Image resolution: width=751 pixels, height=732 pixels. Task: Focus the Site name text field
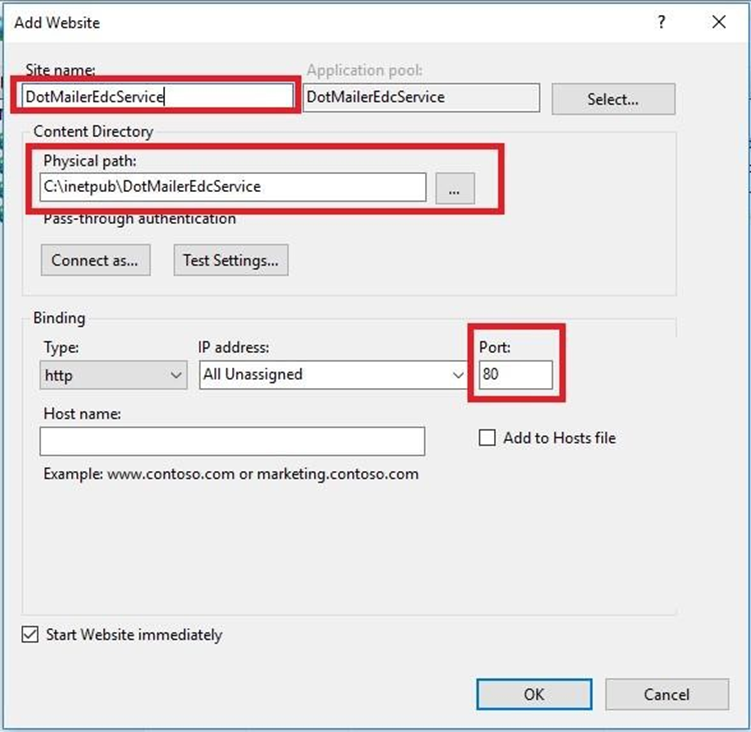click(157, 97)
